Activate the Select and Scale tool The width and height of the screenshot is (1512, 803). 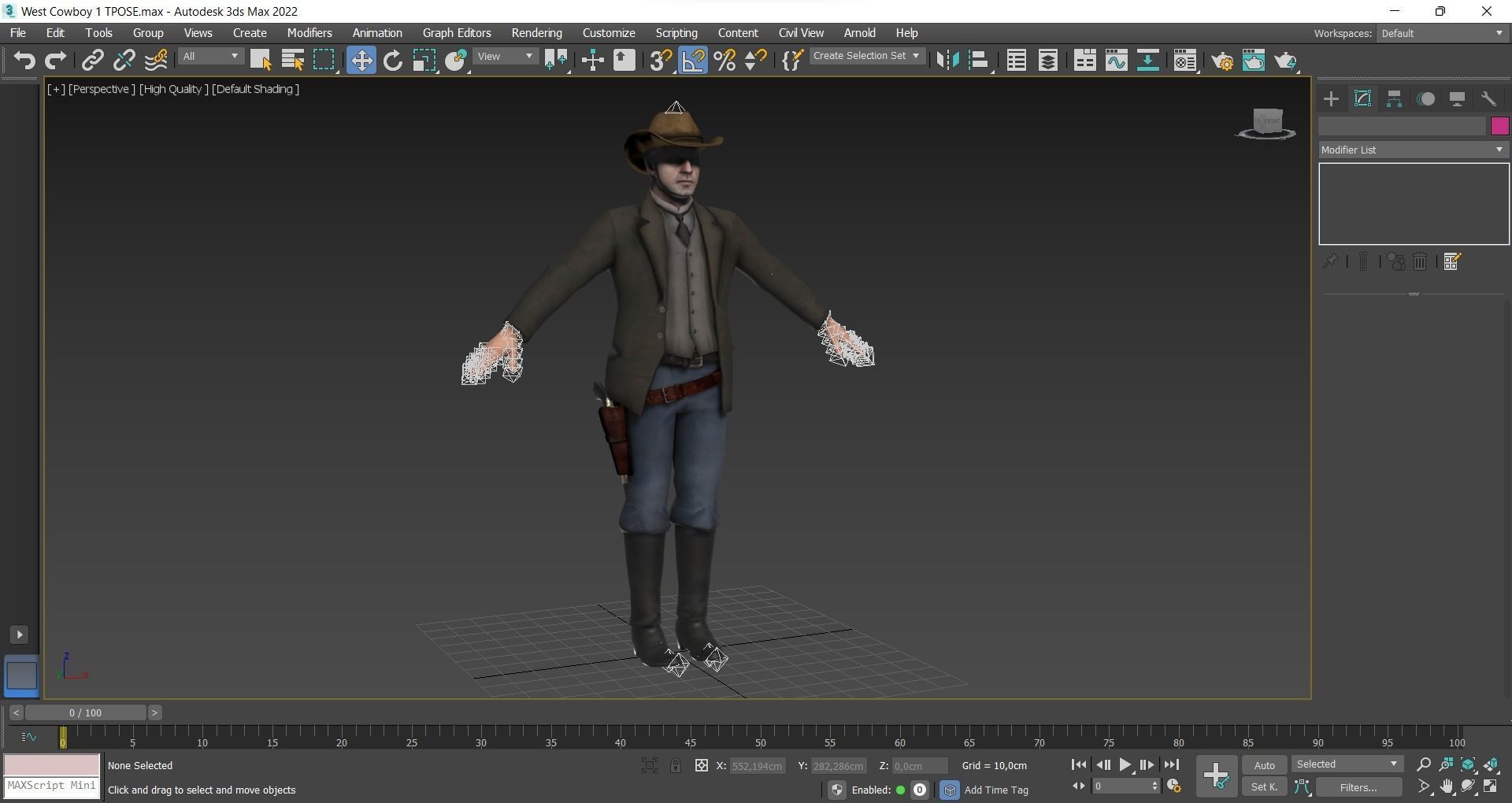[424, 61]
